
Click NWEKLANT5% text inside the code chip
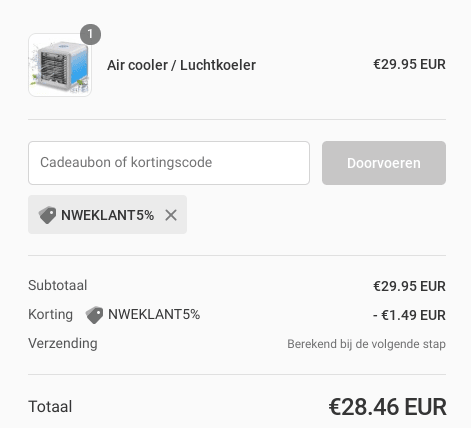(107, 215)
